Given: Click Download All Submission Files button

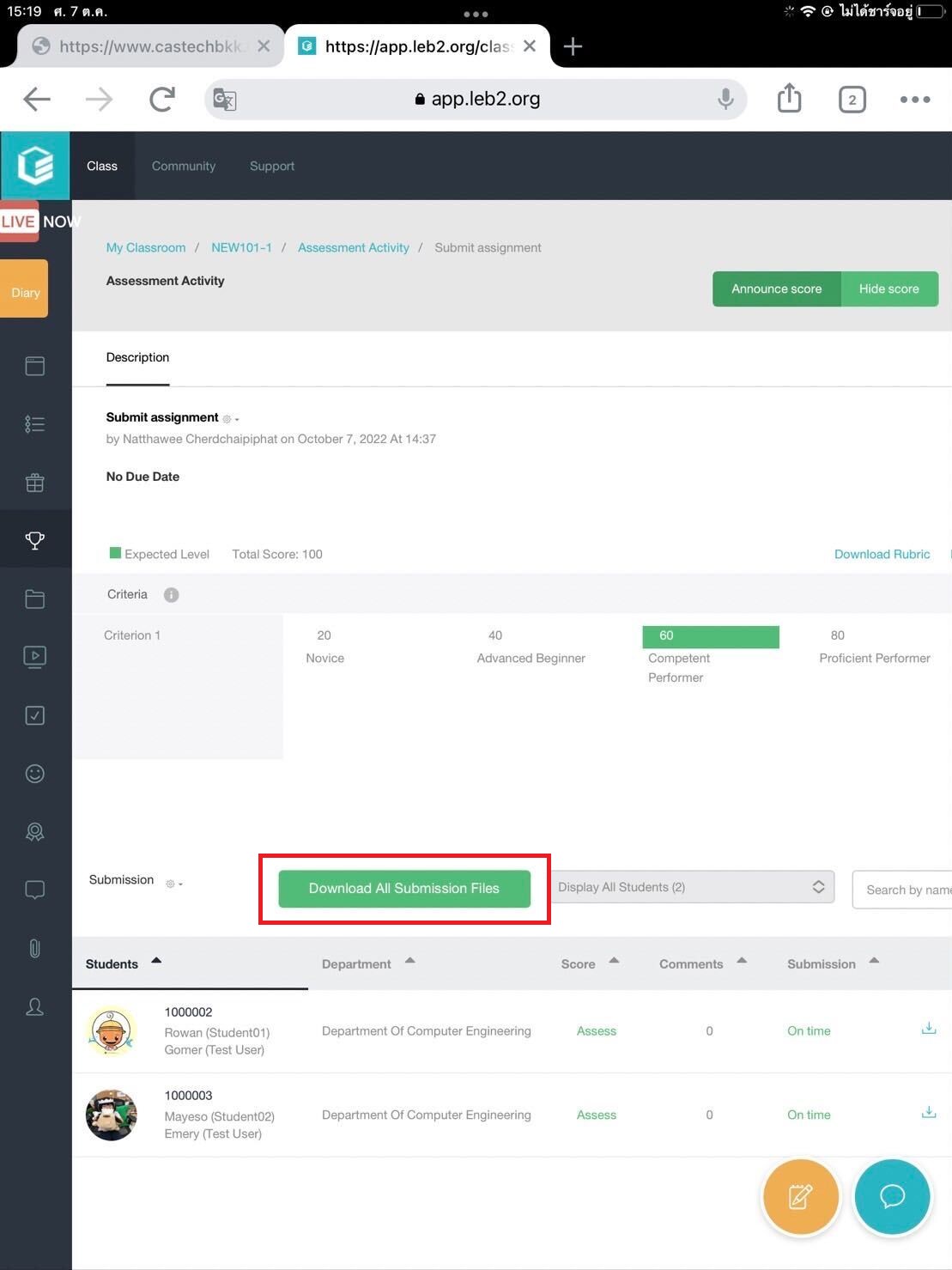Looking at the screenshot, I should [x=404, y=888].
